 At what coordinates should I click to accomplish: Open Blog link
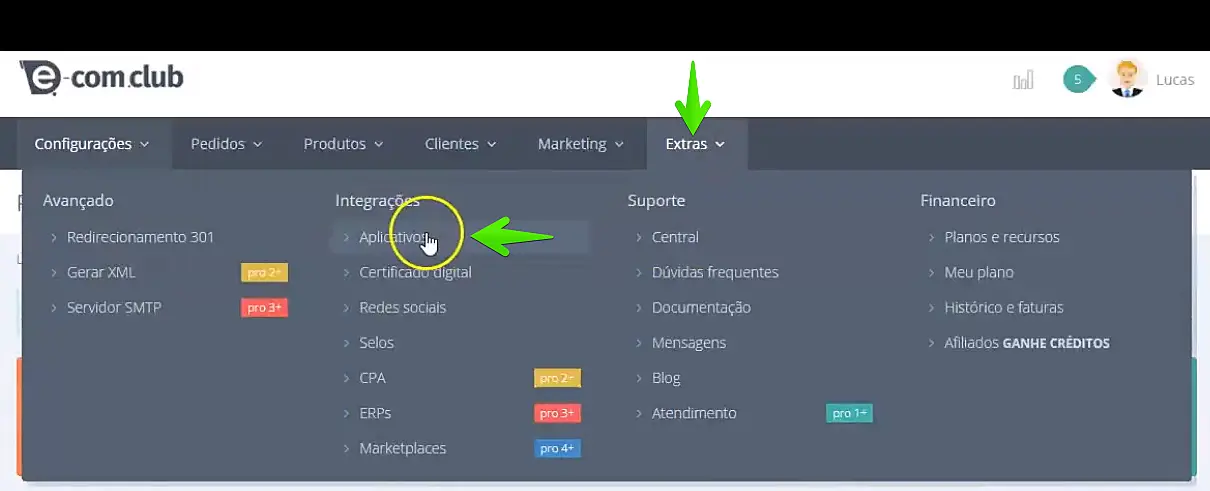(666, 378)
